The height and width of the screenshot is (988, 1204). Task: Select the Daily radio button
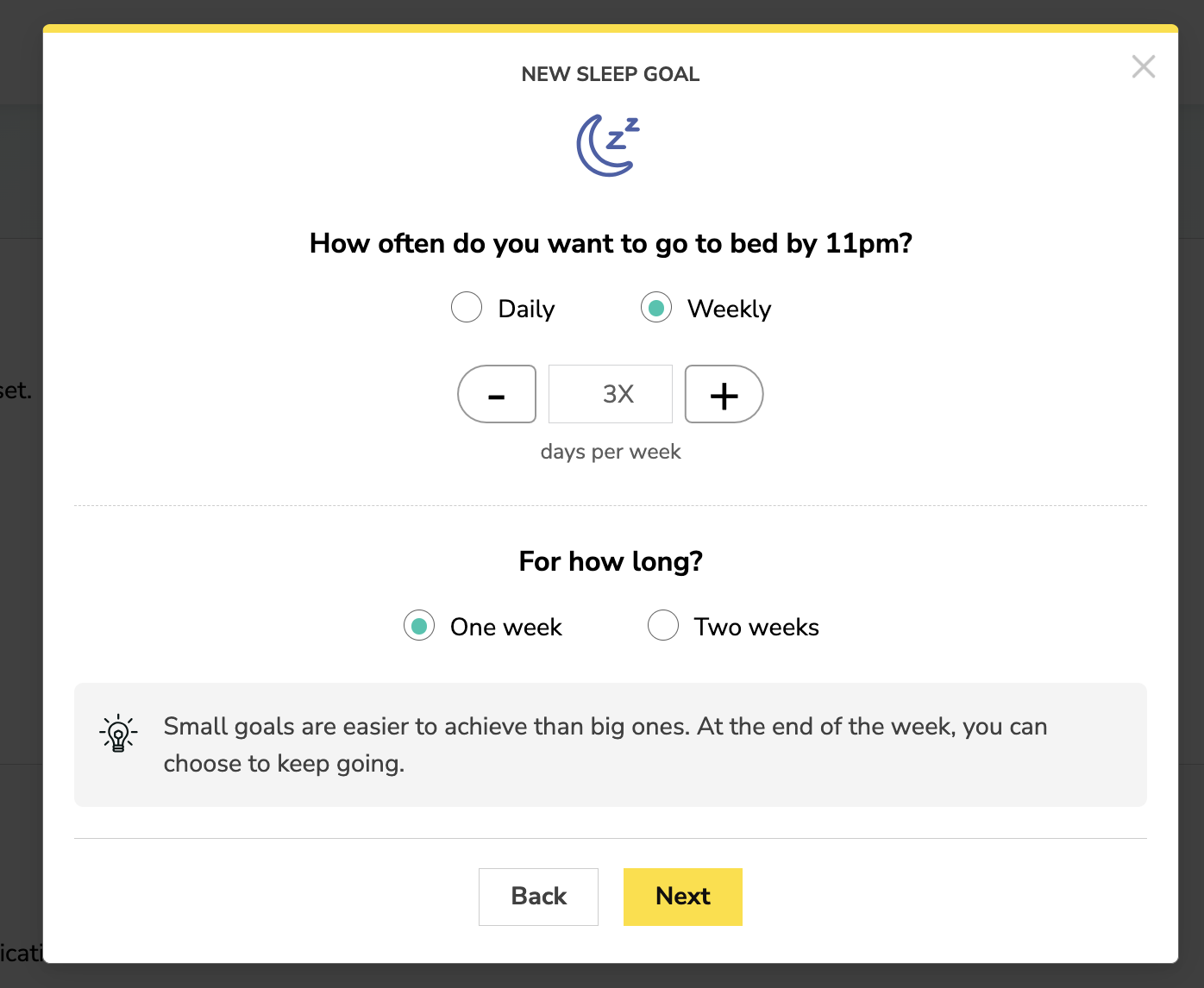[x=467, y=307]
